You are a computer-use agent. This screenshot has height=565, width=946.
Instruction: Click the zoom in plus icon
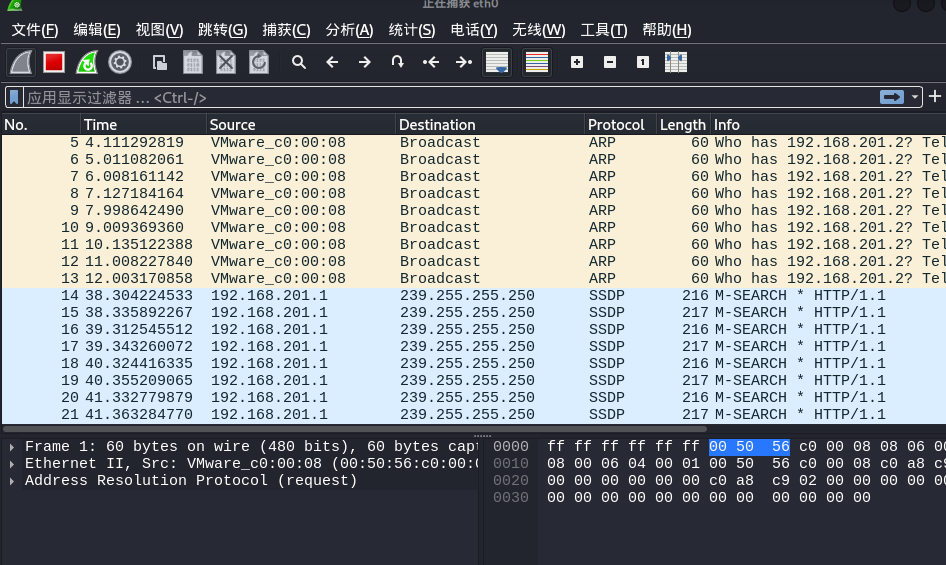tap(577, 62)
